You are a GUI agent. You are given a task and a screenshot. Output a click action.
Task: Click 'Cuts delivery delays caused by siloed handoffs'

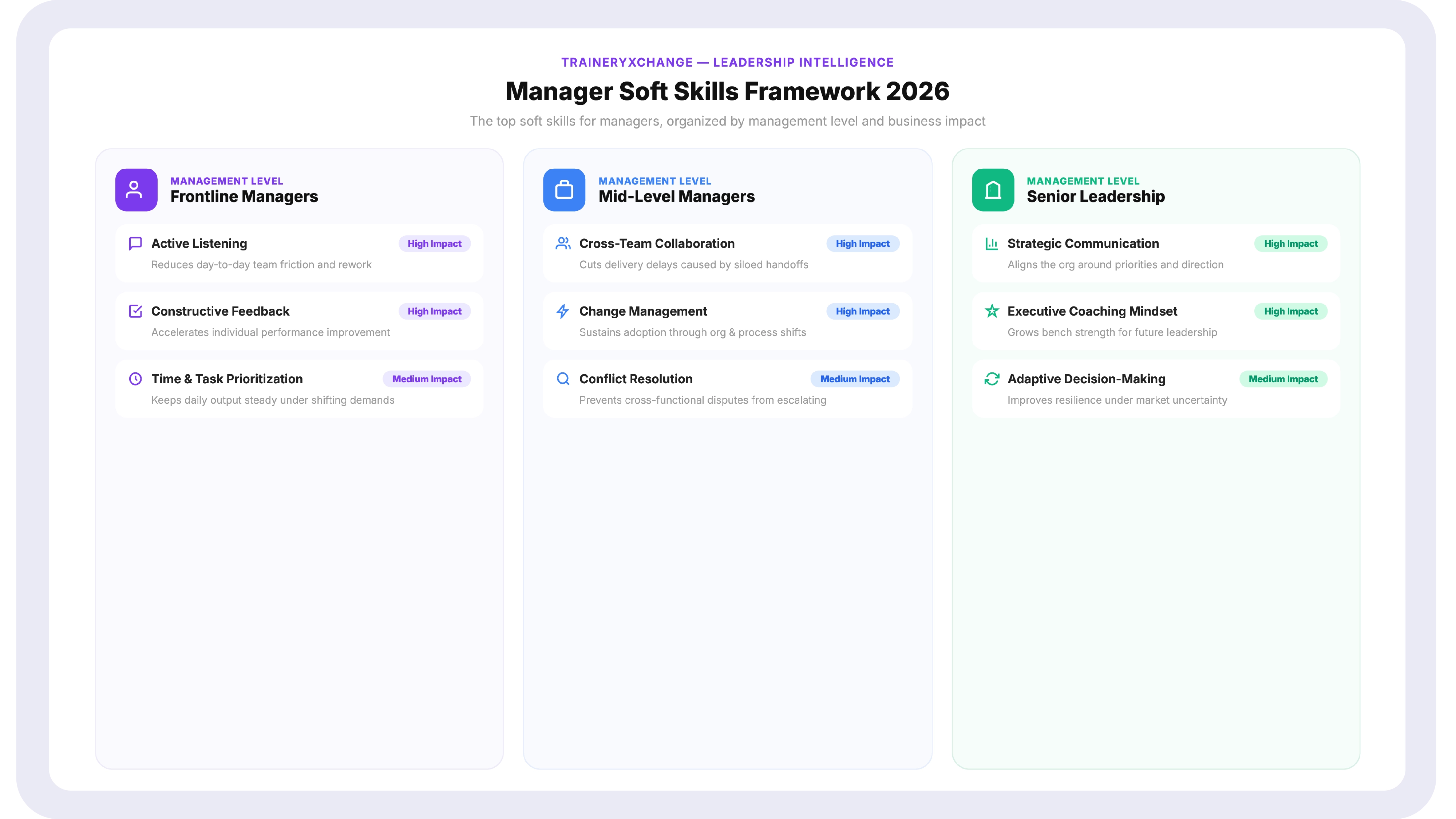693,265
